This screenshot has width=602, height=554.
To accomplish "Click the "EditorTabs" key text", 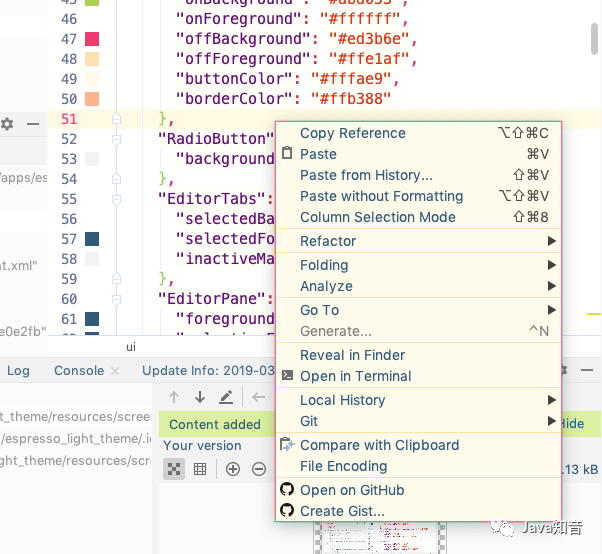I will 212,199.
